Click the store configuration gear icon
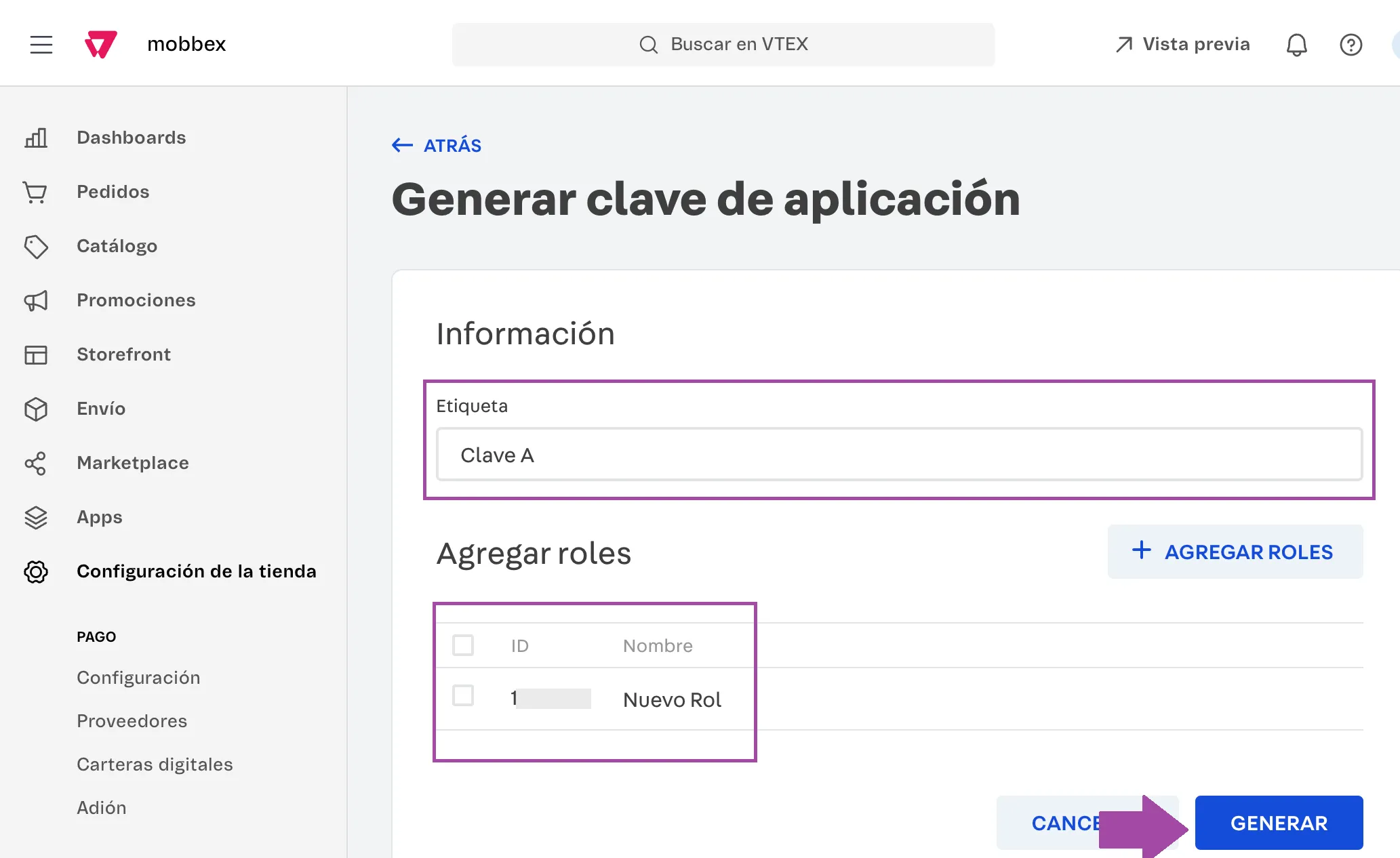Screen dimensions: 1400x858 [x=36, y=571]
